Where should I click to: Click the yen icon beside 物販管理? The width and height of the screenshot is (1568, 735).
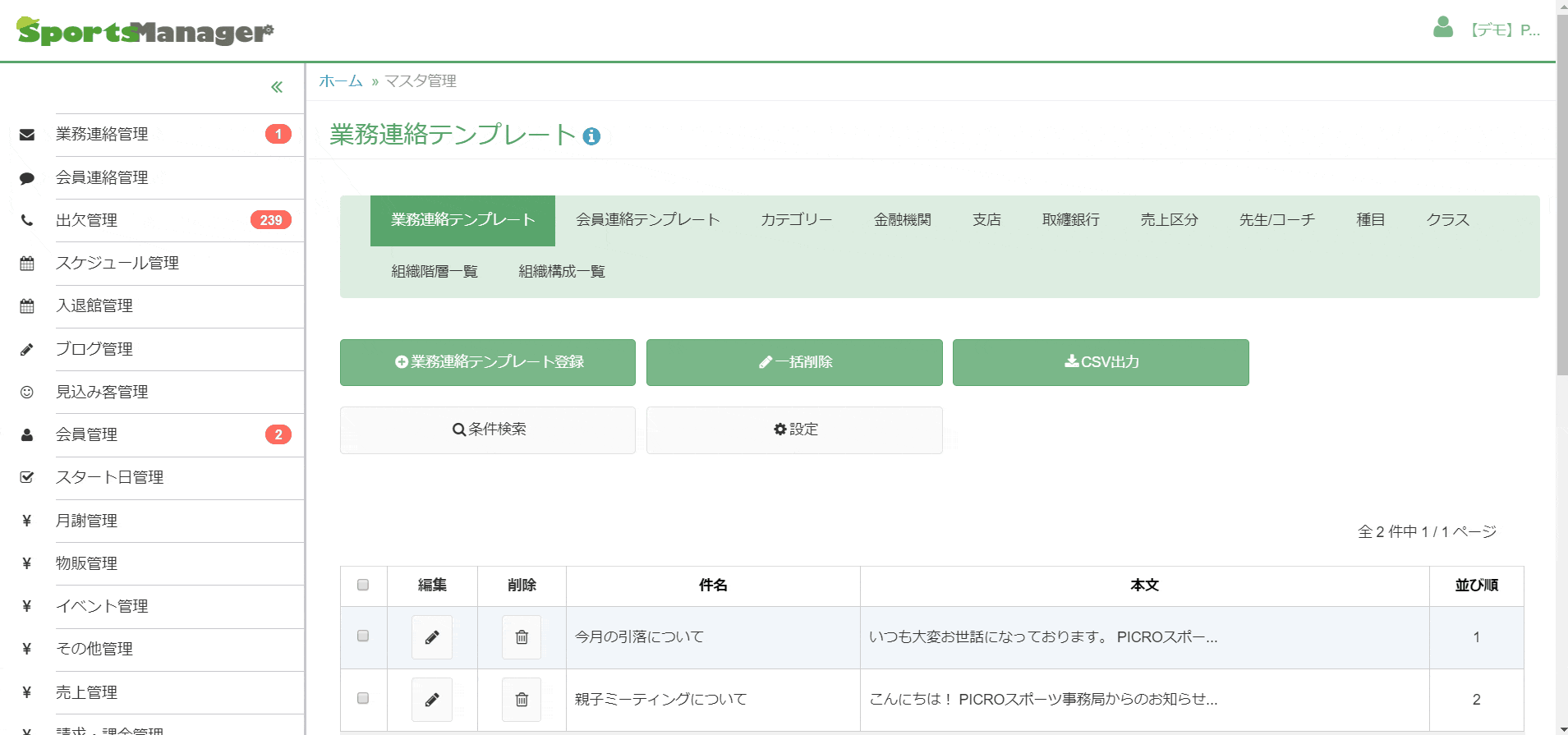click(27, 563)
